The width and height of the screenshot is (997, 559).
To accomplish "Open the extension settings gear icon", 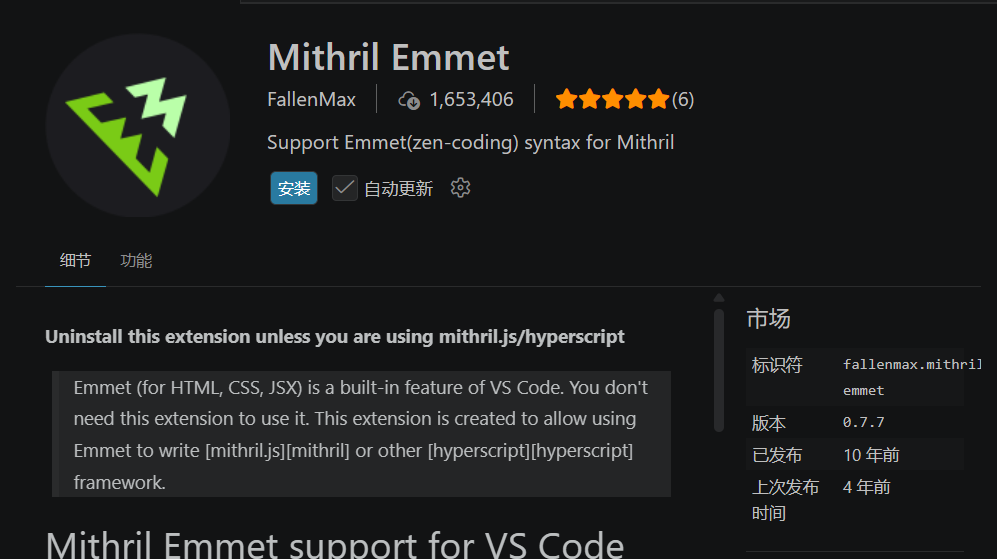I will tap(460, 188).
